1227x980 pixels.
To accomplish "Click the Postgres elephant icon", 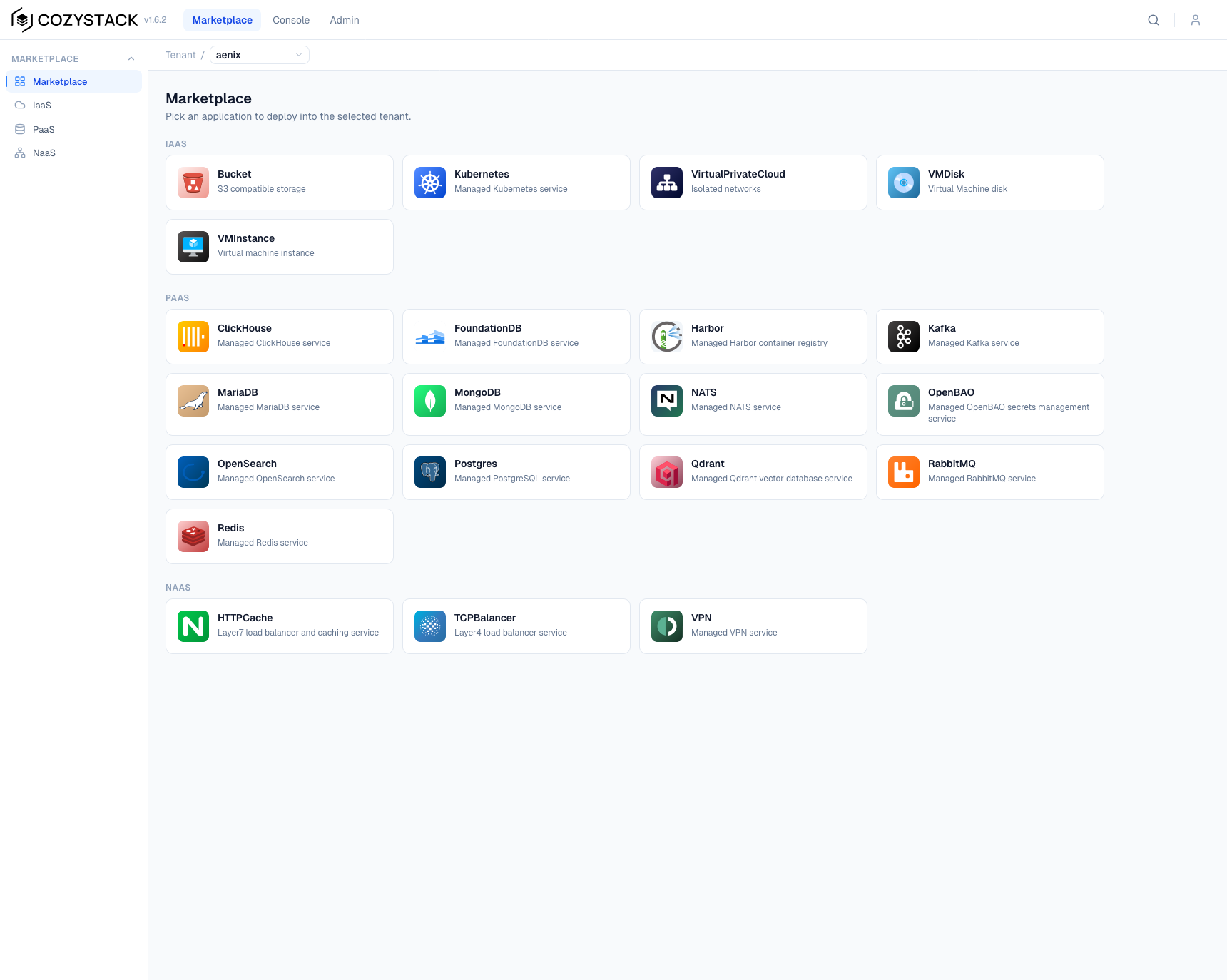I will (x=430, y=472).
